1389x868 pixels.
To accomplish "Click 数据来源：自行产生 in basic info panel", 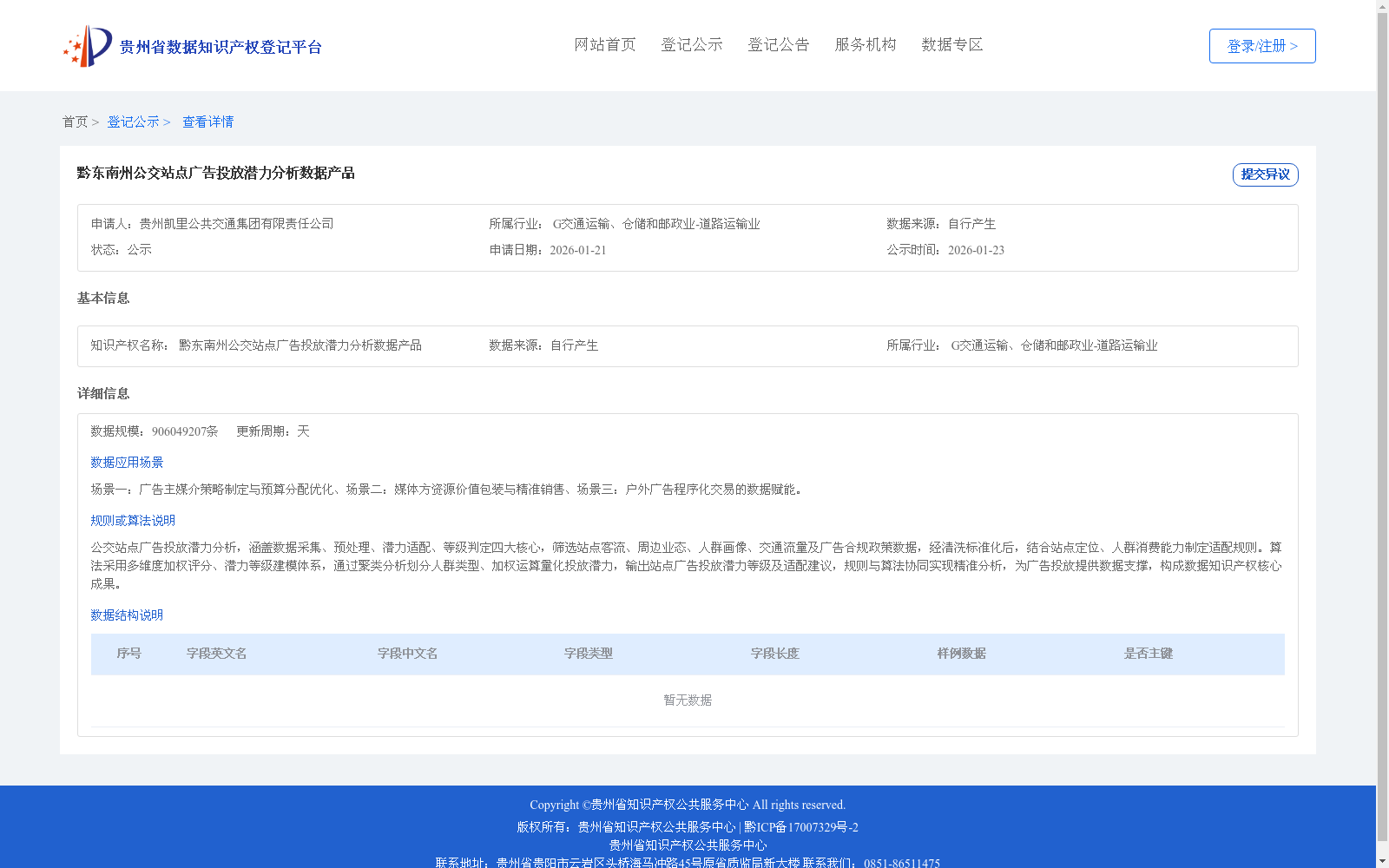I will coord(543,345).
